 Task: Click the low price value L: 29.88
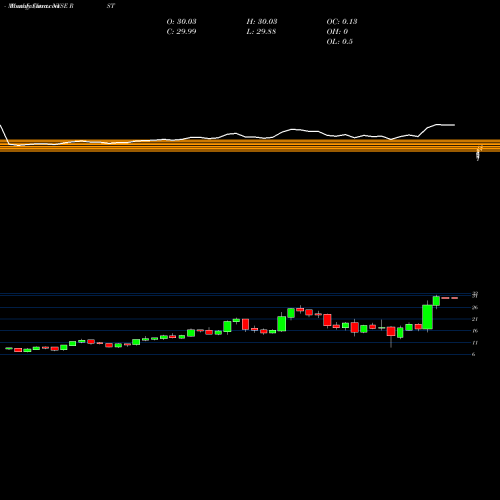coord(261,32)
